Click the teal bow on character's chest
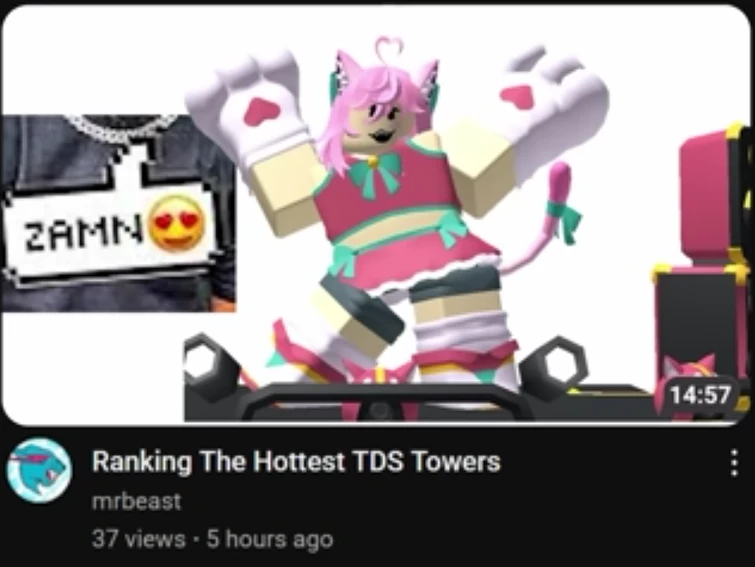Screen dimensions: 755x567 click(377, 171)
